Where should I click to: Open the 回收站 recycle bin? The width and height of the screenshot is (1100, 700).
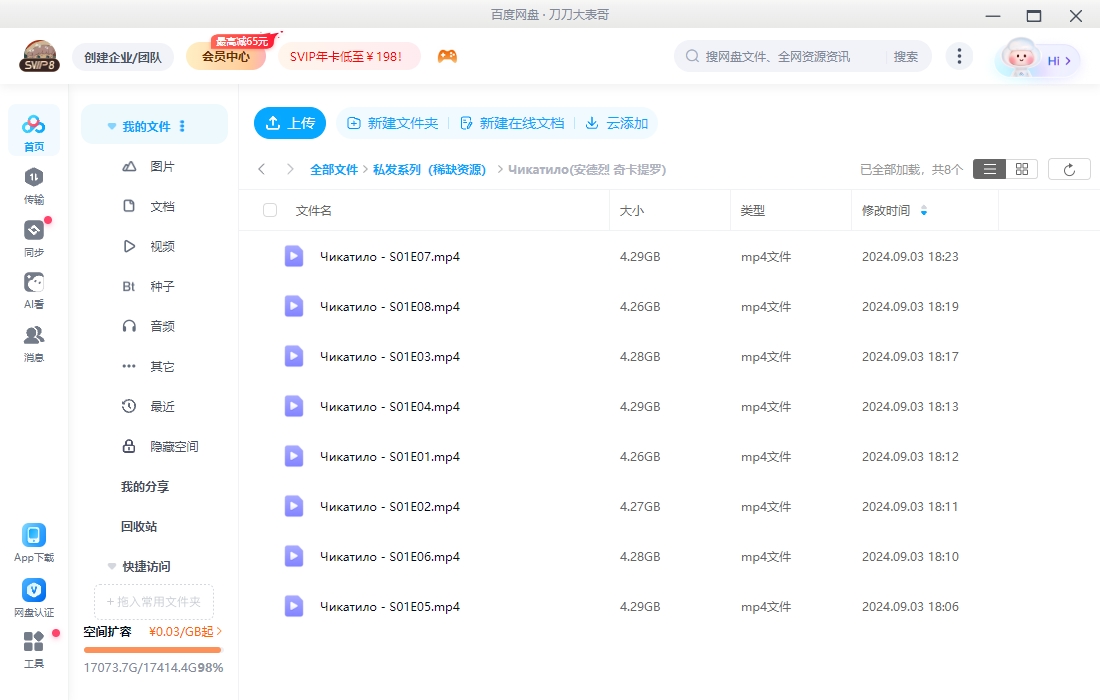coord(139,526)
